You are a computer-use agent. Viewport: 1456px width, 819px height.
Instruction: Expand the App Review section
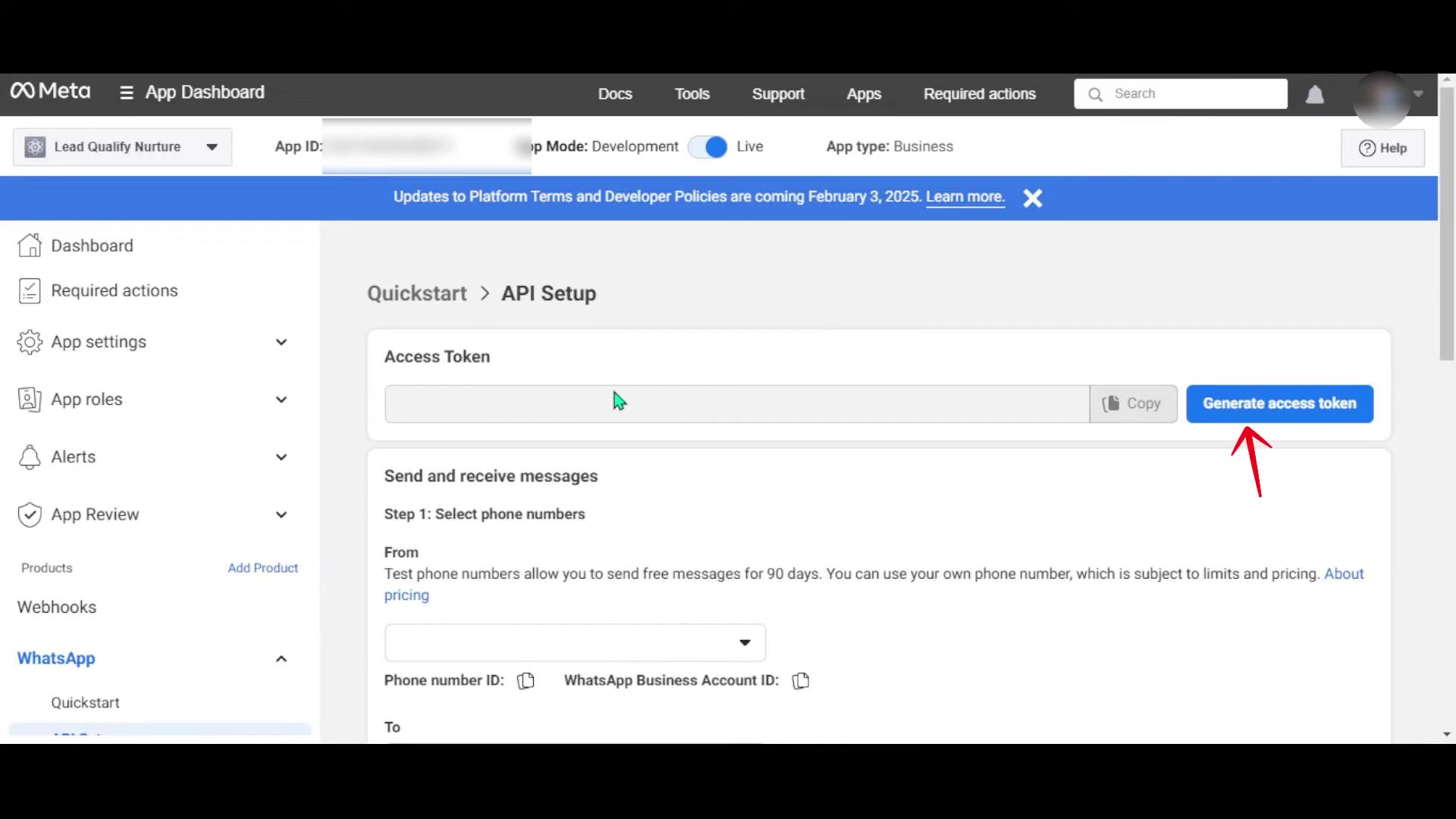pyautogui.click(x=281, y=515)
